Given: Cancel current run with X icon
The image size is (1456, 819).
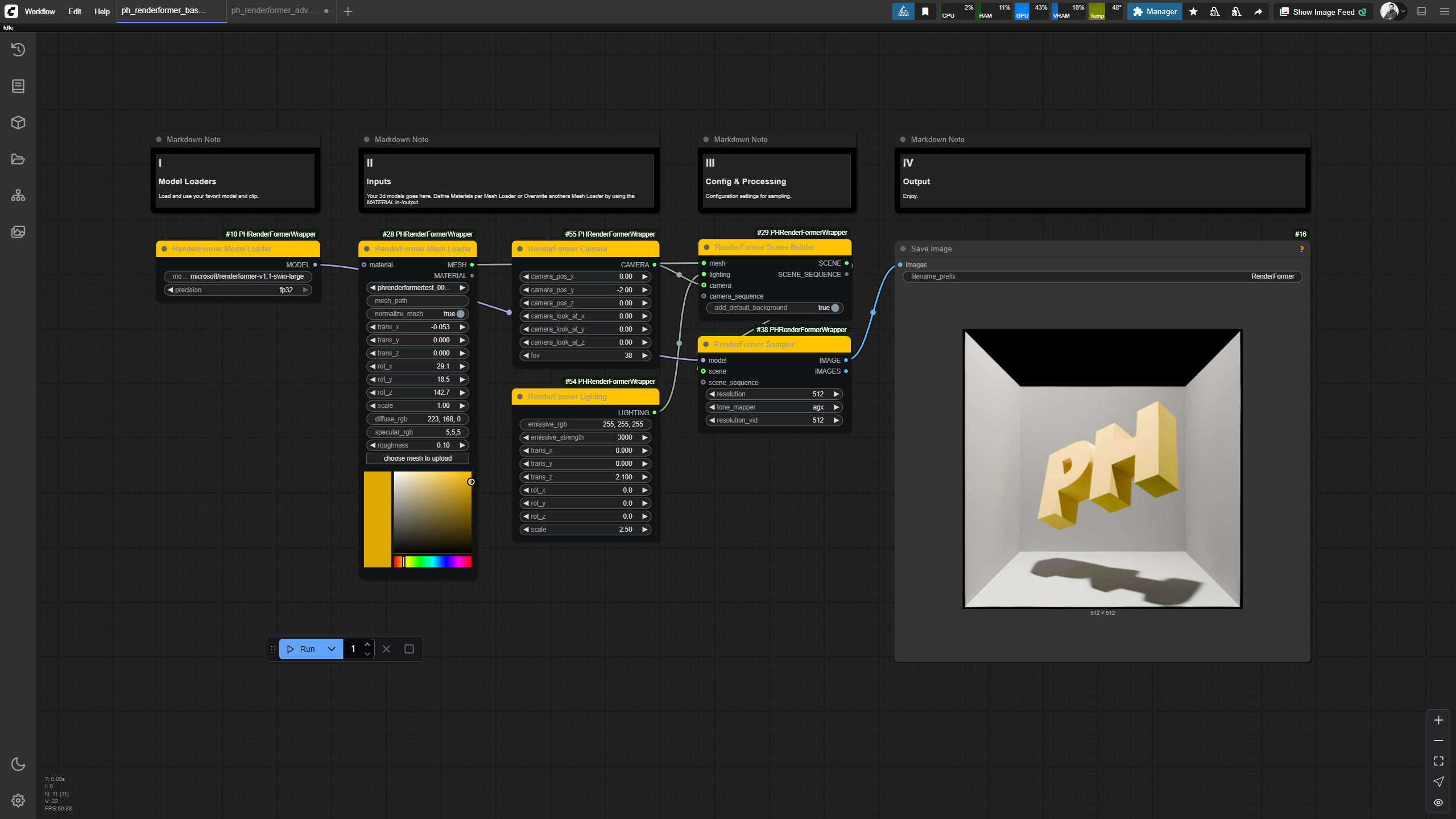Looking at the screenshot, I should [387, 649].
